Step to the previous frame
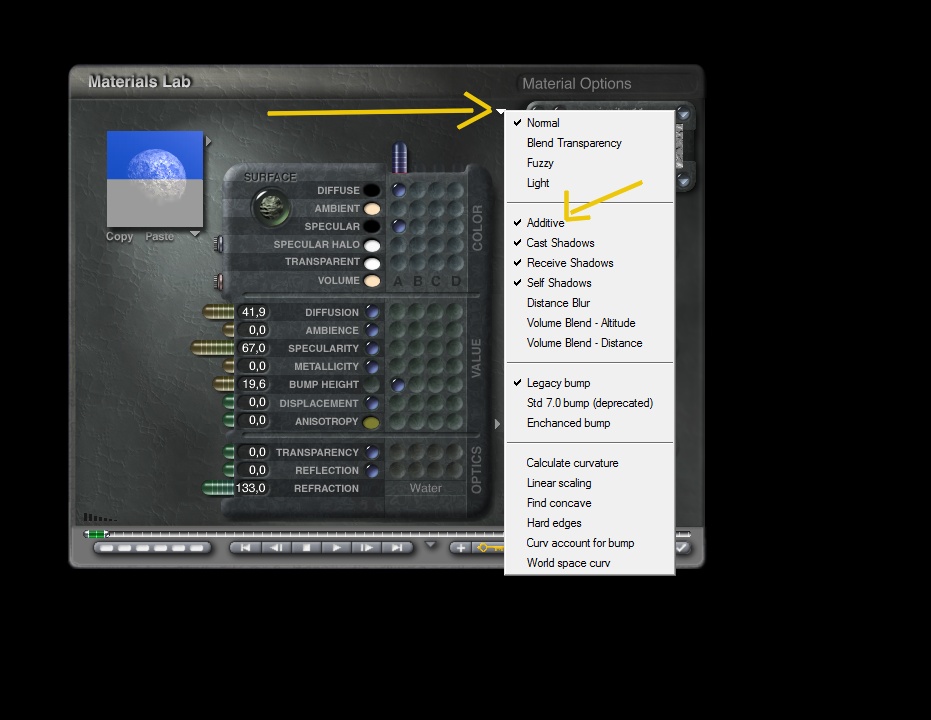The height and width of the screenshot is (720, 931). coord(276,548)
